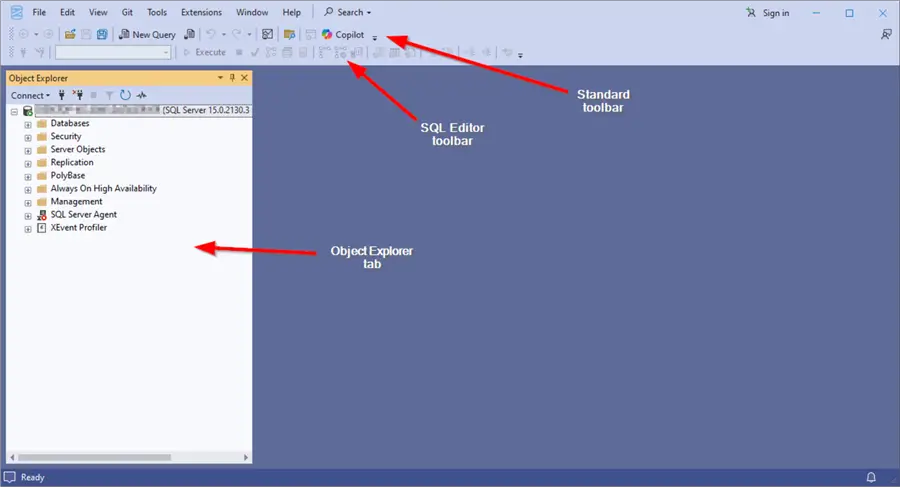Screen dimensions: 900x487
Task: Click Disconnect plug icon with red X
Action: [77, 95]
